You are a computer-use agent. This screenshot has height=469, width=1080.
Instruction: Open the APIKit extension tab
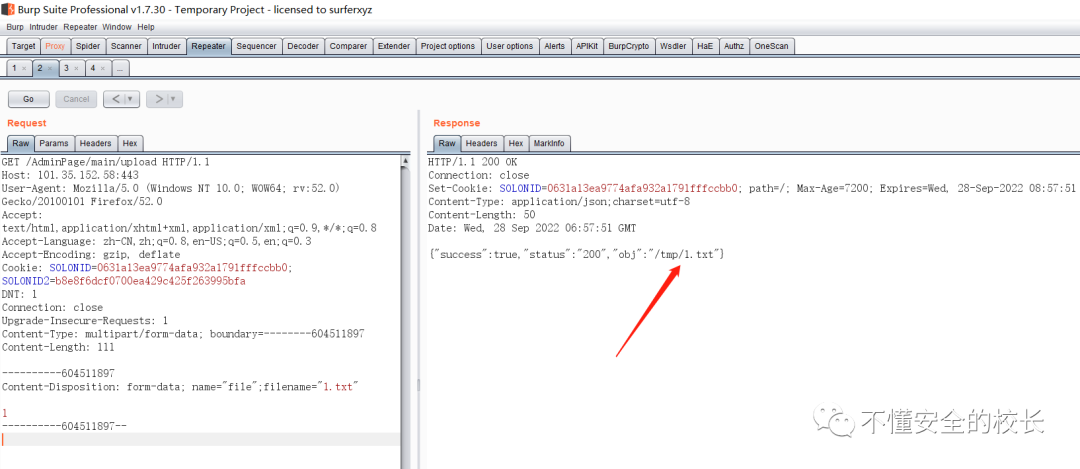[587, 46]
